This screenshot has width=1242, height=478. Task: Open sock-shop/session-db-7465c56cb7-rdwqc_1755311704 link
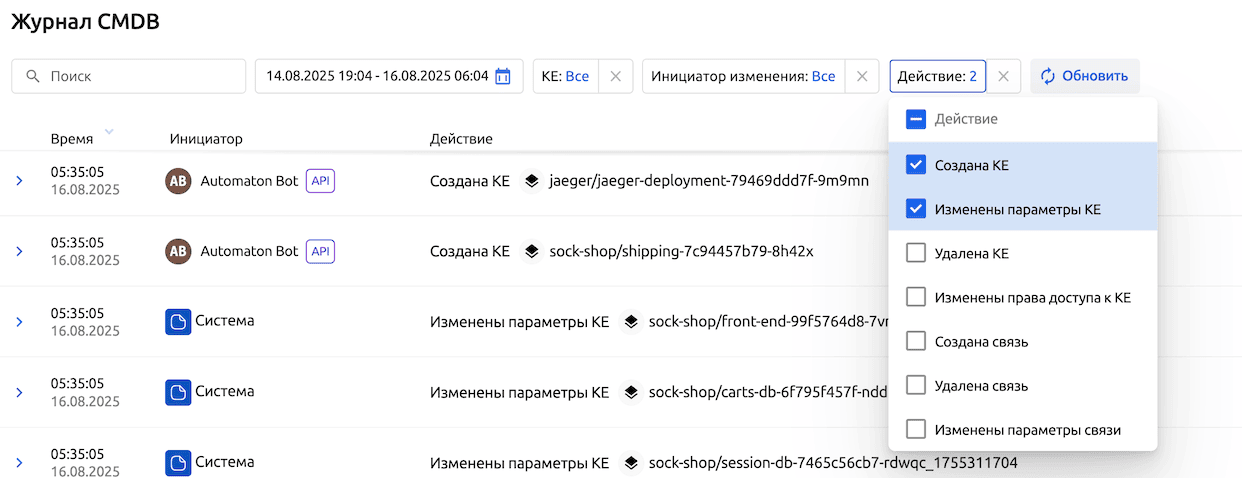[833, 463]
